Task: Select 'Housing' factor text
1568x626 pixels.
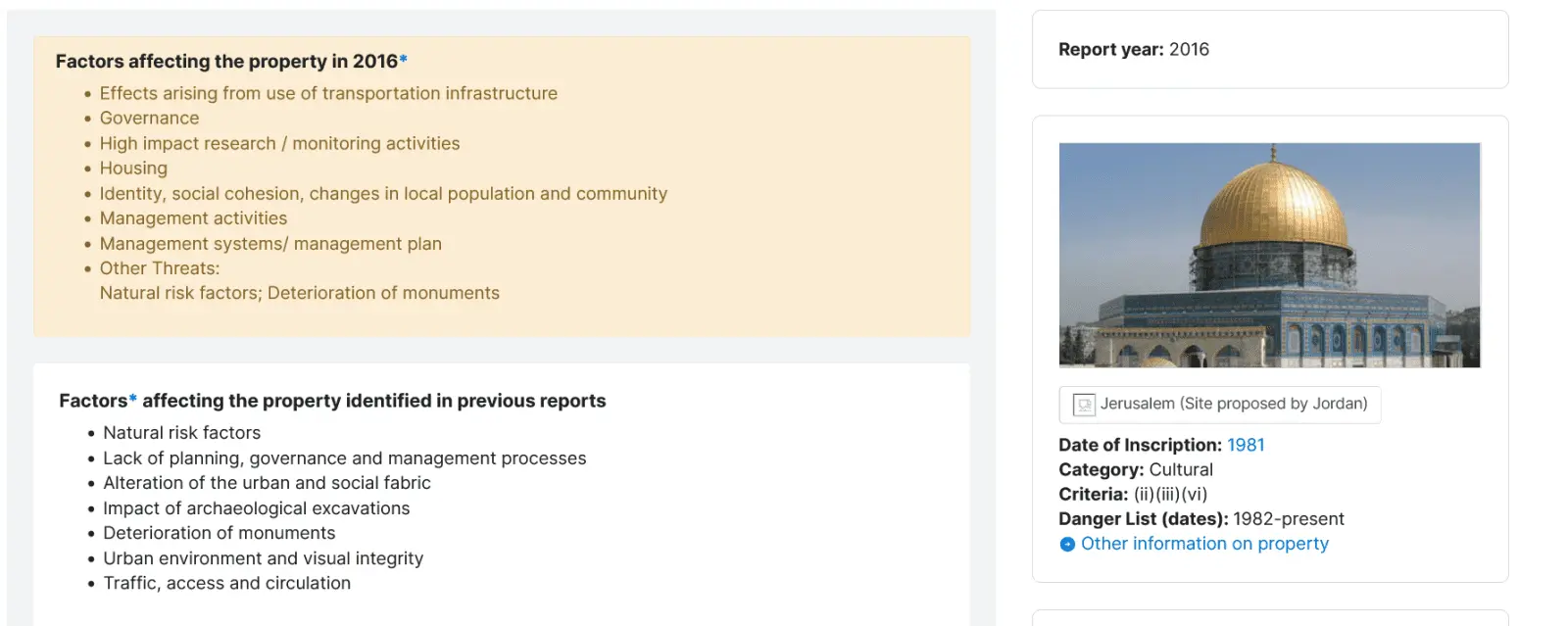Action: tap(133, 169)
